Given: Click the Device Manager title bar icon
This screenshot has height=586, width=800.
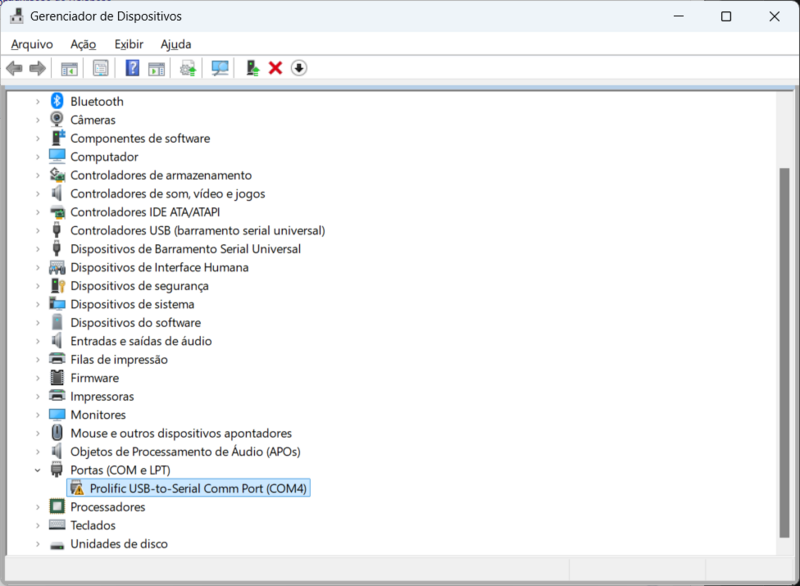Looking at the screenshot, I should tap(17, 16).
